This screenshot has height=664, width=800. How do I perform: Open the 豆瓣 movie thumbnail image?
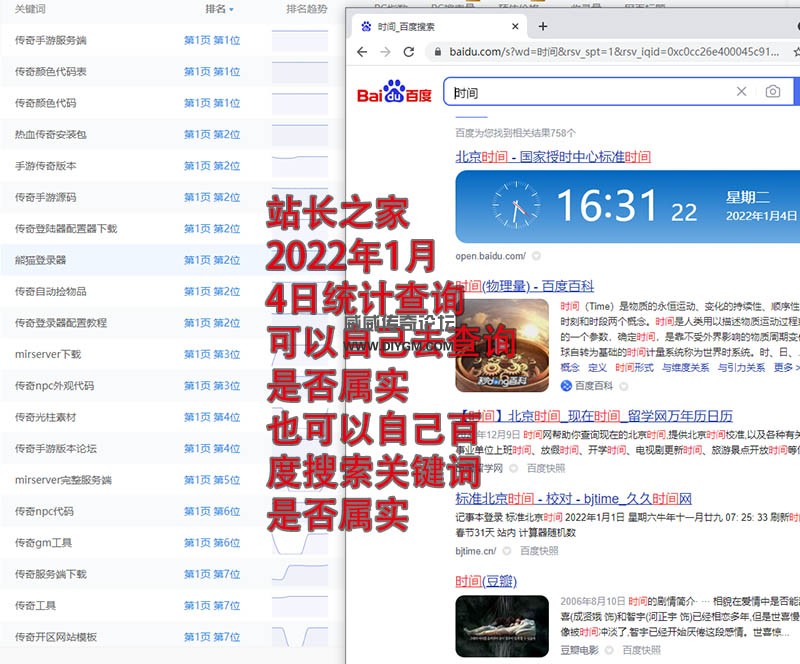[x=502, y=626]
